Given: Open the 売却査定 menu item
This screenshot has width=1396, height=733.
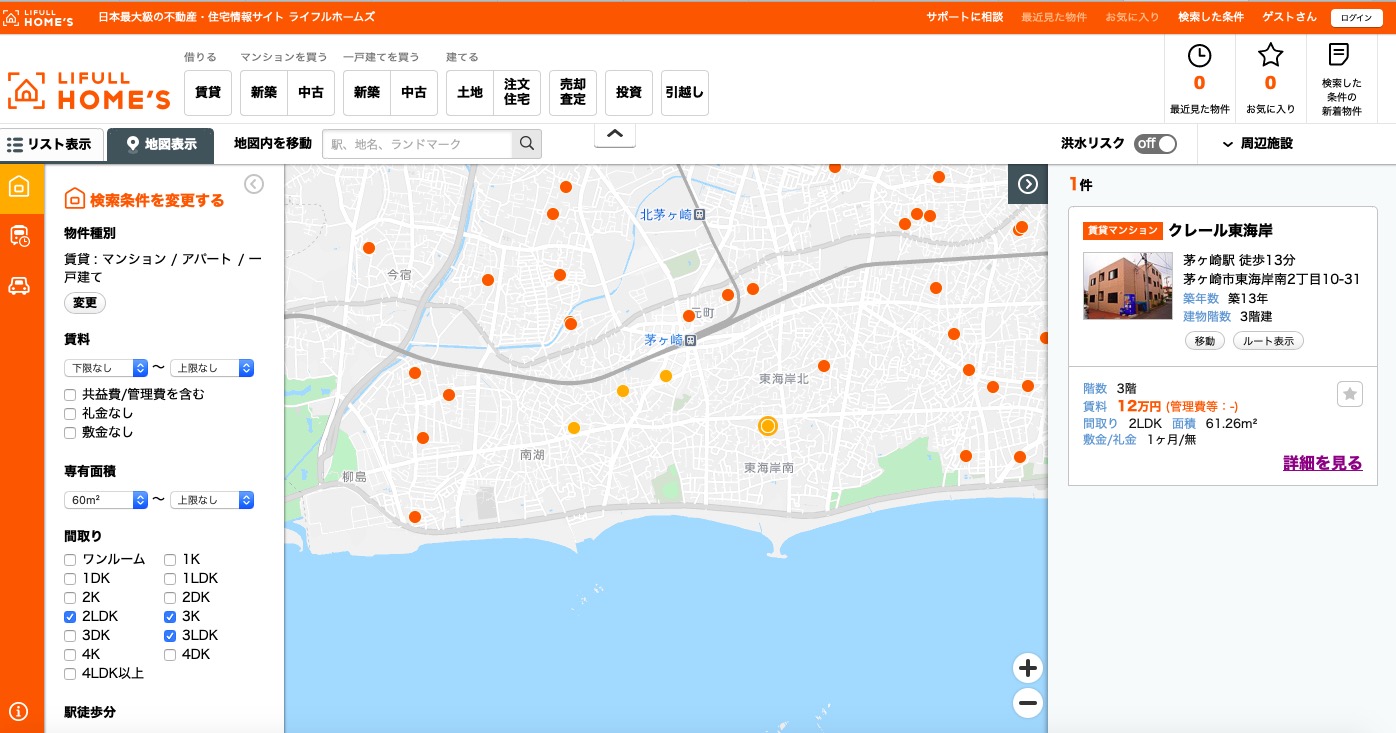Looking at the screenshot, I should [x=573, y=93].
